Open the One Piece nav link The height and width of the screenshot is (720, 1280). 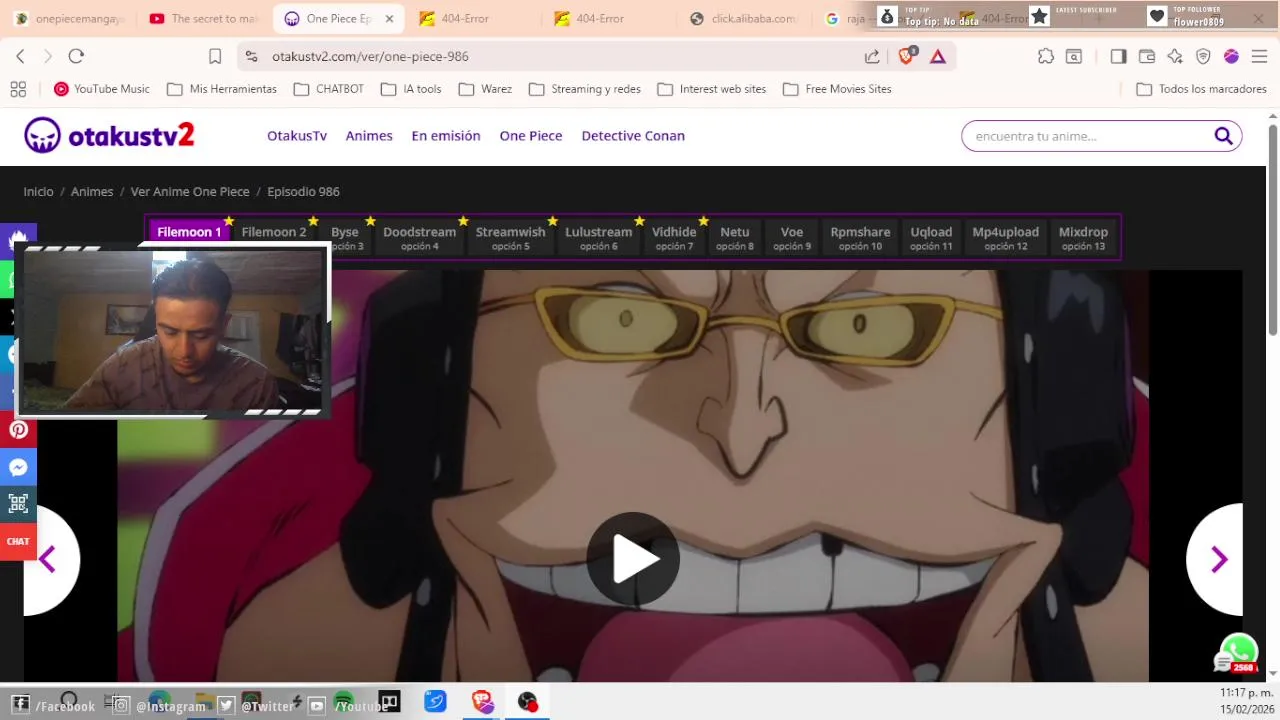pyautogui.click(x=531, y=136)
